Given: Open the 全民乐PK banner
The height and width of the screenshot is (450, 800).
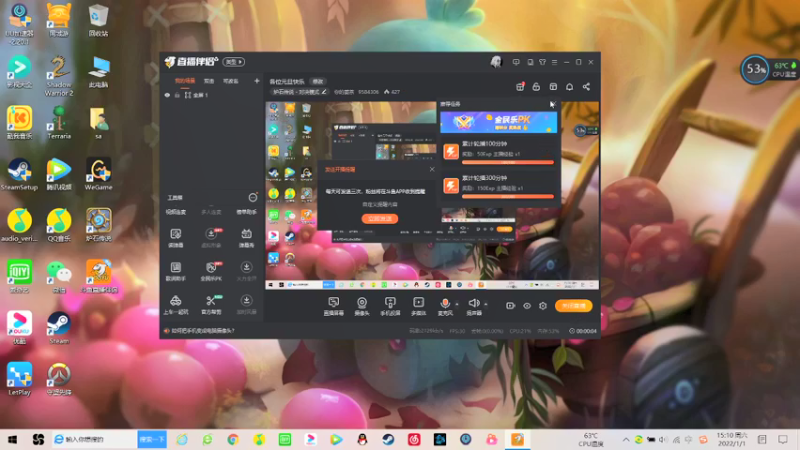Looking at the screenshot, I should [x=498, y=122].
